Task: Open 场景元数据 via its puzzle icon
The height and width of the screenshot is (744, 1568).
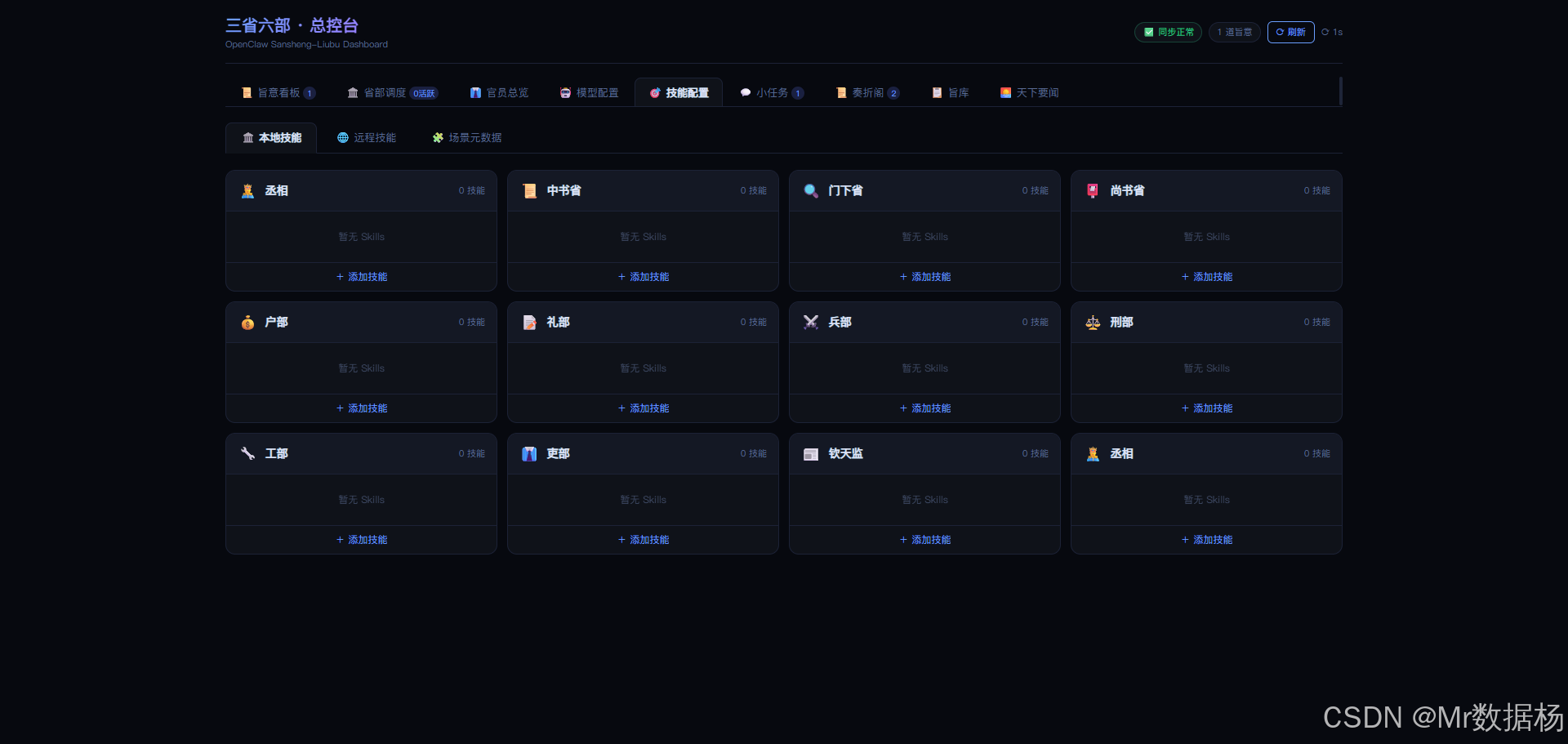Action: [438, 138]
